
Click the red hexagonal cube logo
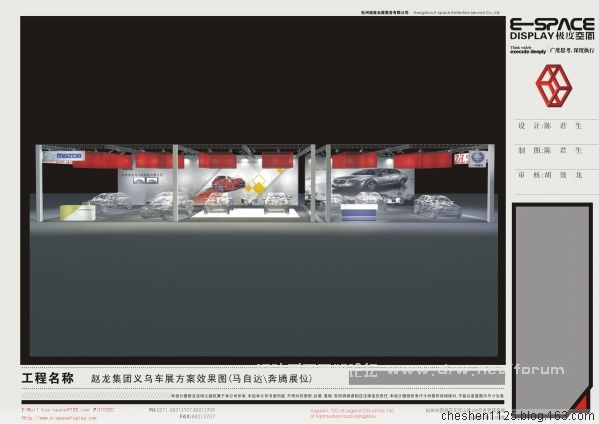(554, 86)
